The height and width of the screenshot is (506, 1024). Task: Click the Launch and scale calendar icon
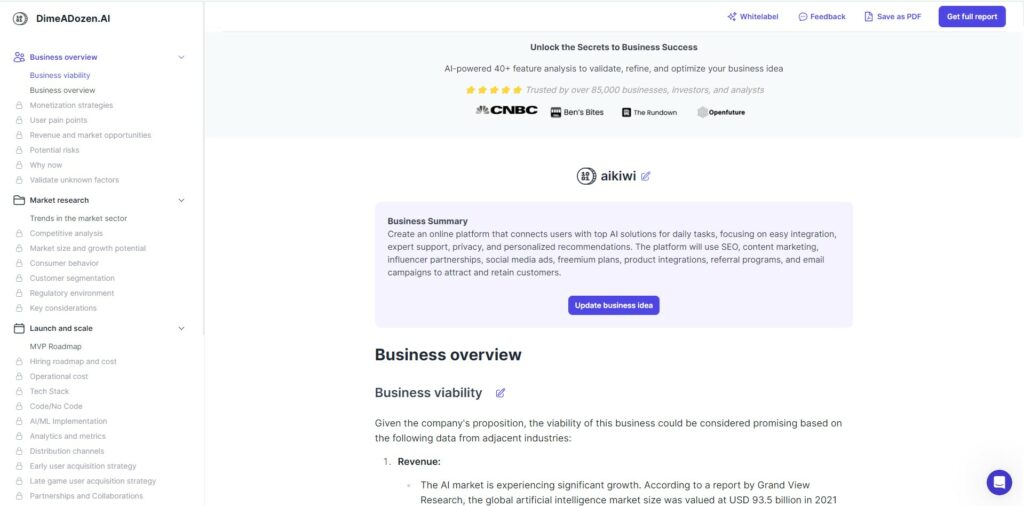pyautogui.click(x=19, y=328)
